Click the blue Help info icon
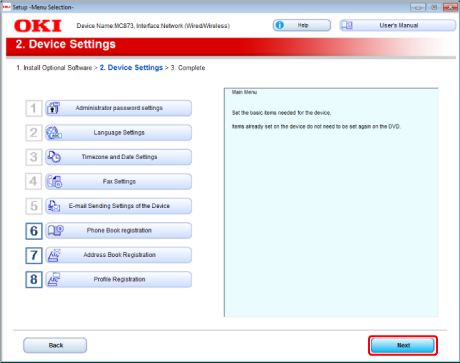Image resolution: width=460 pixels, height=363 pixels. (x=279, y=25)
